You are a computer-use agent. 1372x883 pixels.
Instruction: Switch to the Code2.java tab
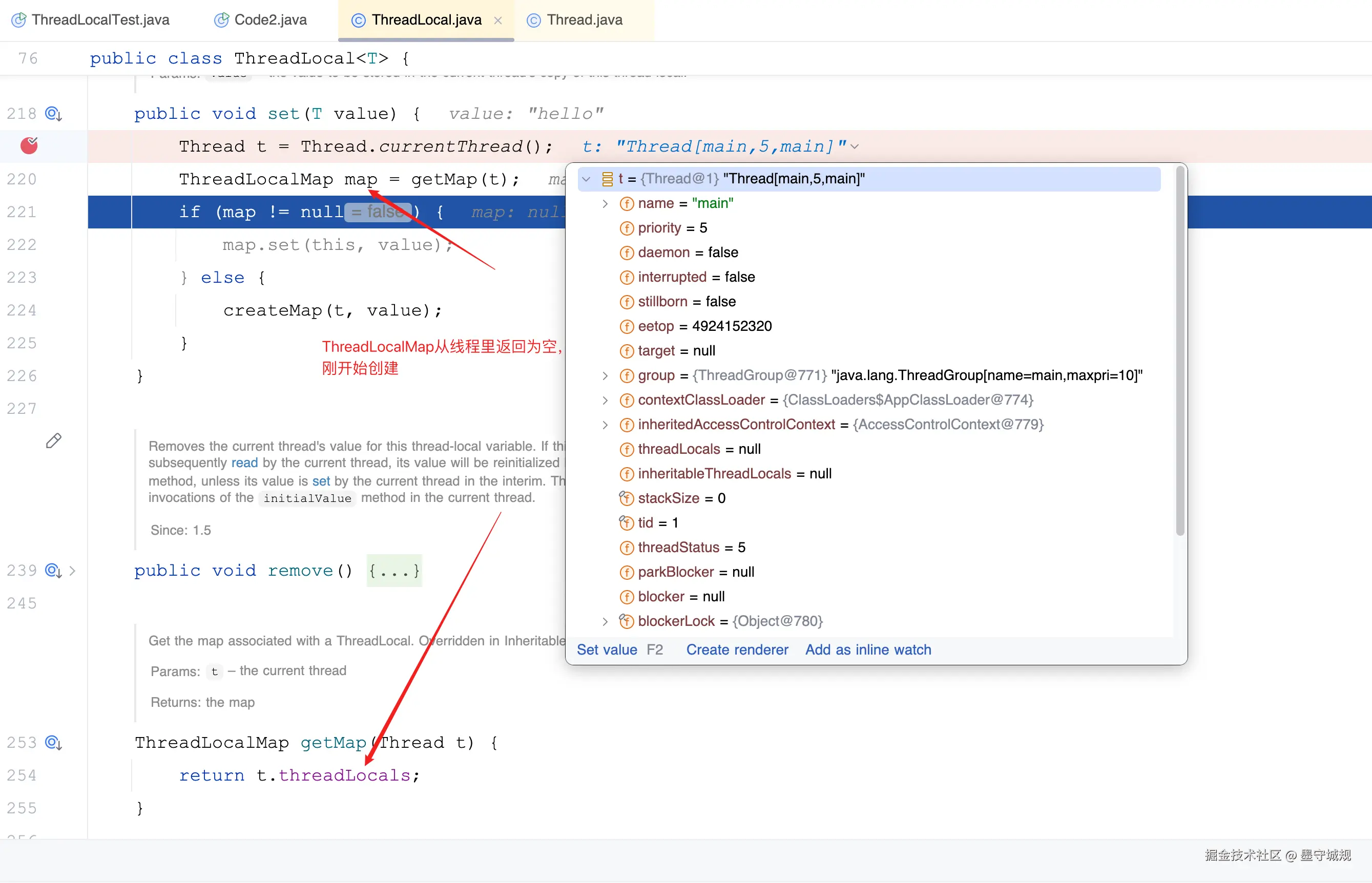[x=269, y=20]
